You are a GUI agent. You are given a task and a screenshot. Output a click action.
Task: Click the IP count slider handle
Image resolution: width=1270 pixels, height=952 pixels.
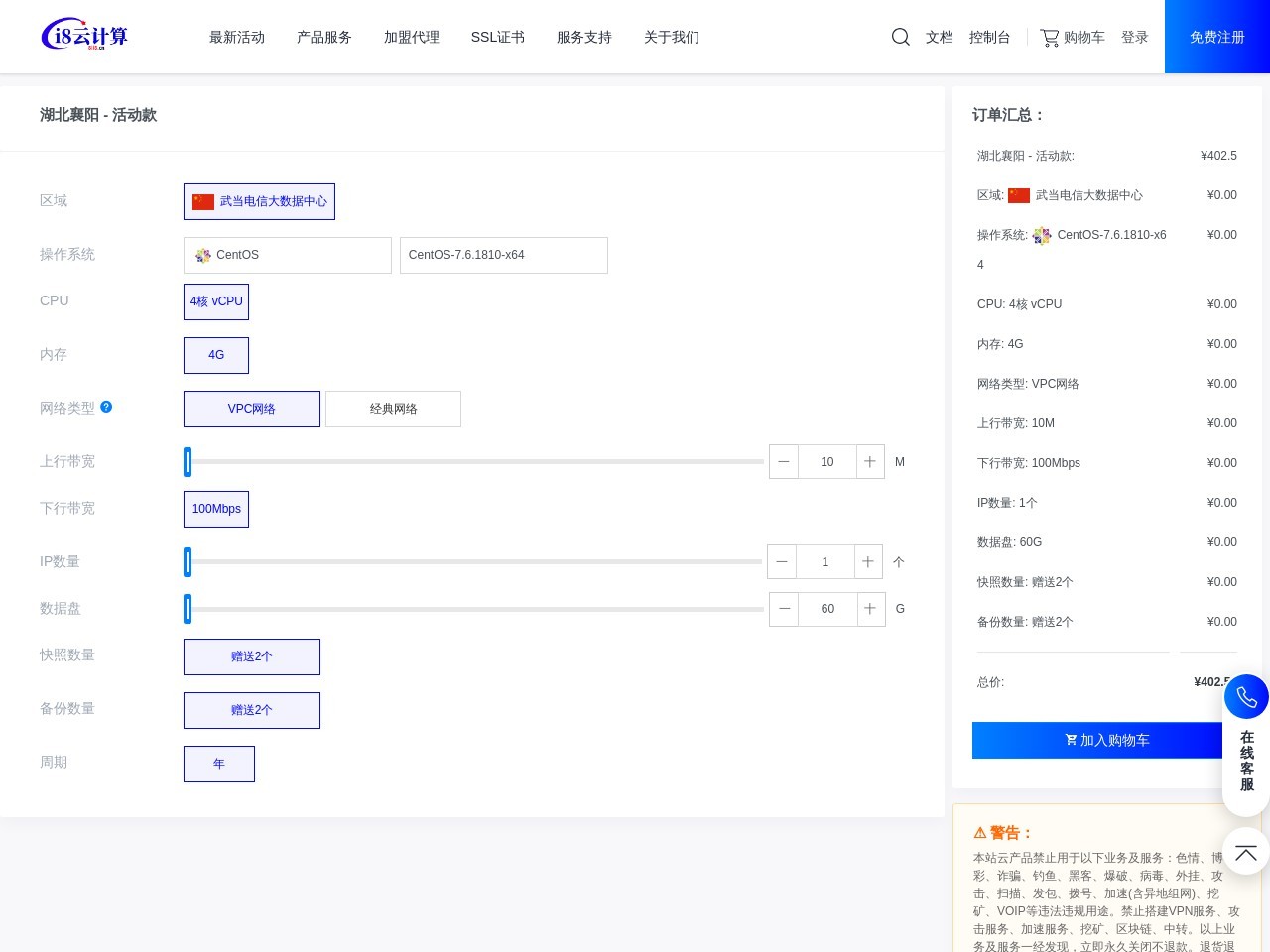pyautogui.click(x=188, y=561)
